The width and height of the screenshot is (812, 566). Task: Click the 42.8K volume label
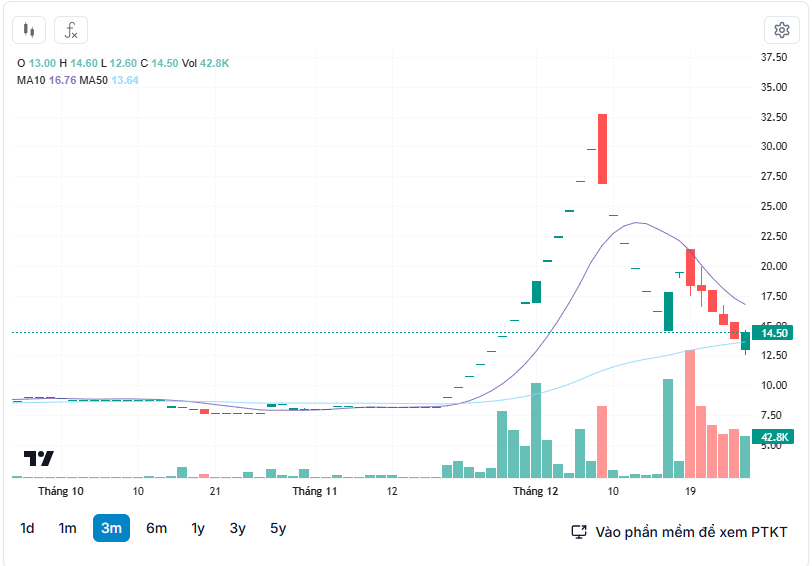pos(776,437)
